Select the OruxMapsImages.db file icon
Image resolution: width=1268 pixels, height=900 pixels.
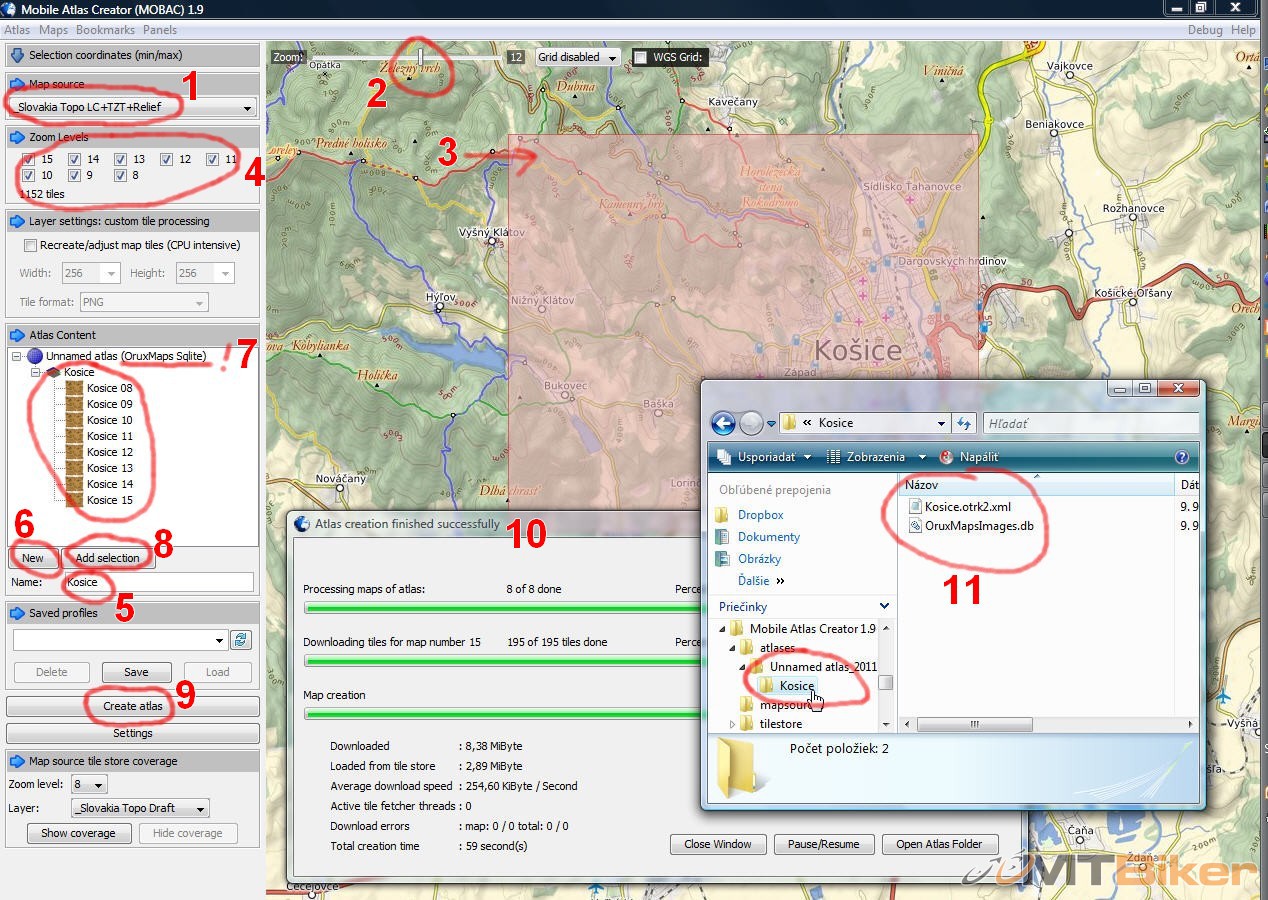coord(915,526)
